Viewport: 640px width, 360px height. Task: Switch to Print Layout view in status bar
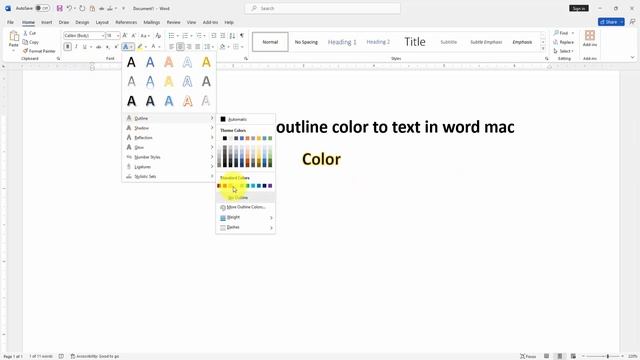coord(560,356)
